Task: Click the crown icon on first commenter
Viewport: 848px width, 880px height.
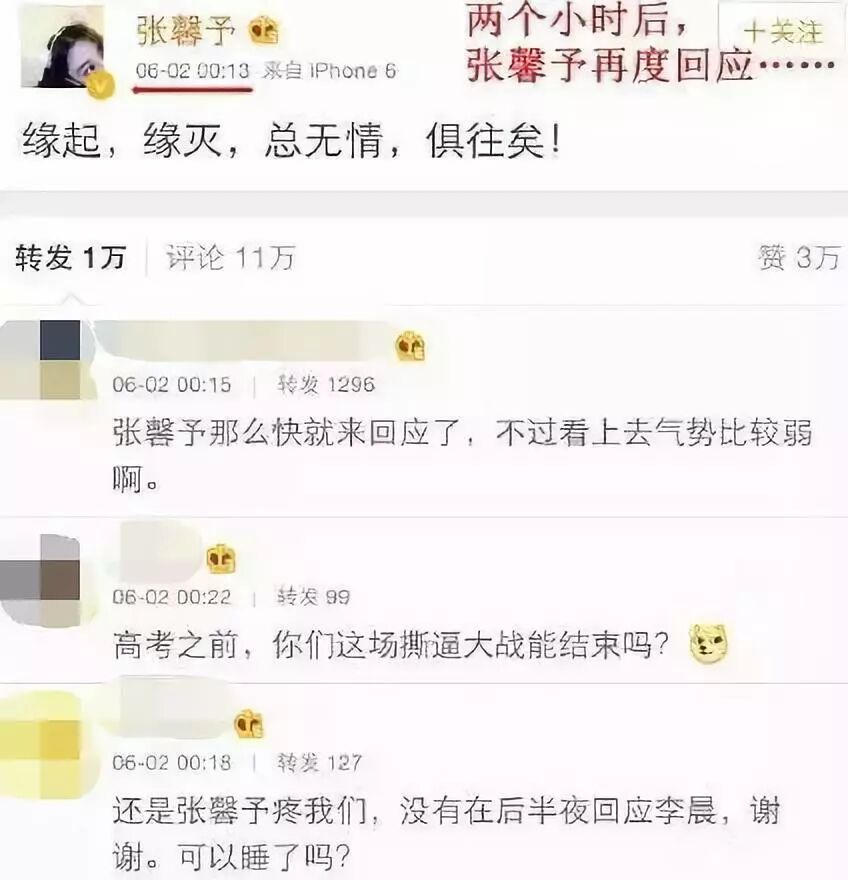Action: (410, 346)
